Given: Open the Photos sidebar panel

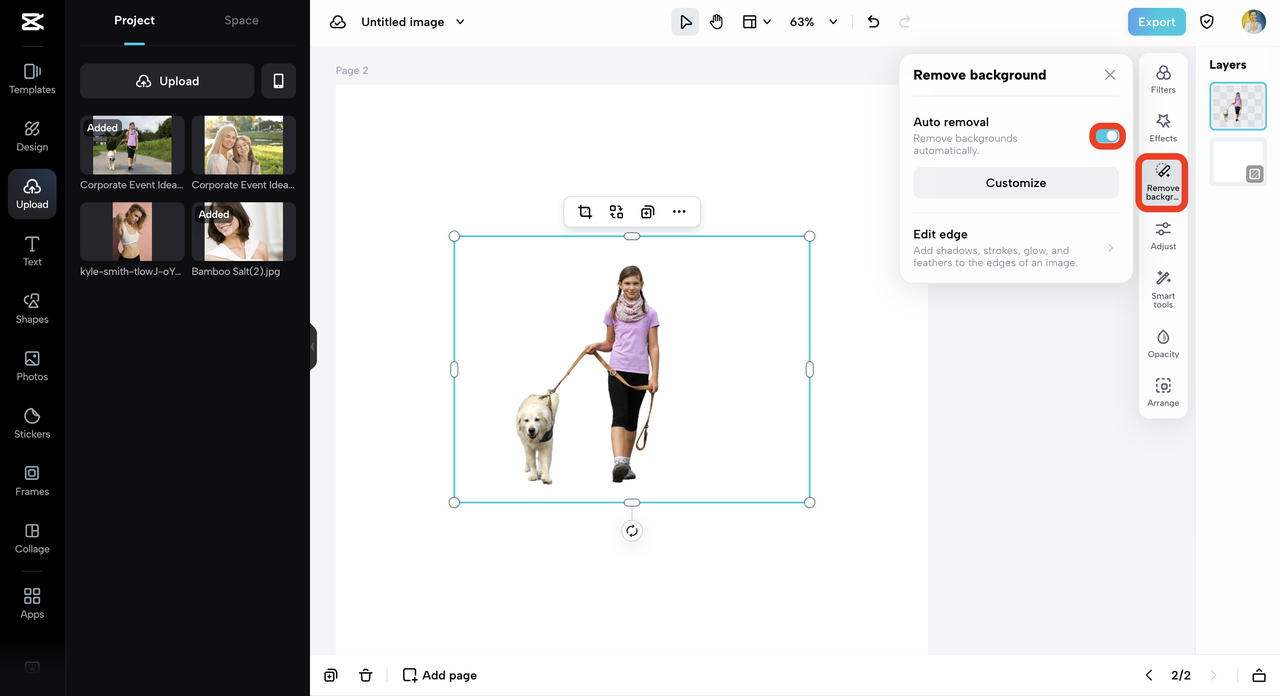Looking at the screenshot, I should [x=32, y=366].
